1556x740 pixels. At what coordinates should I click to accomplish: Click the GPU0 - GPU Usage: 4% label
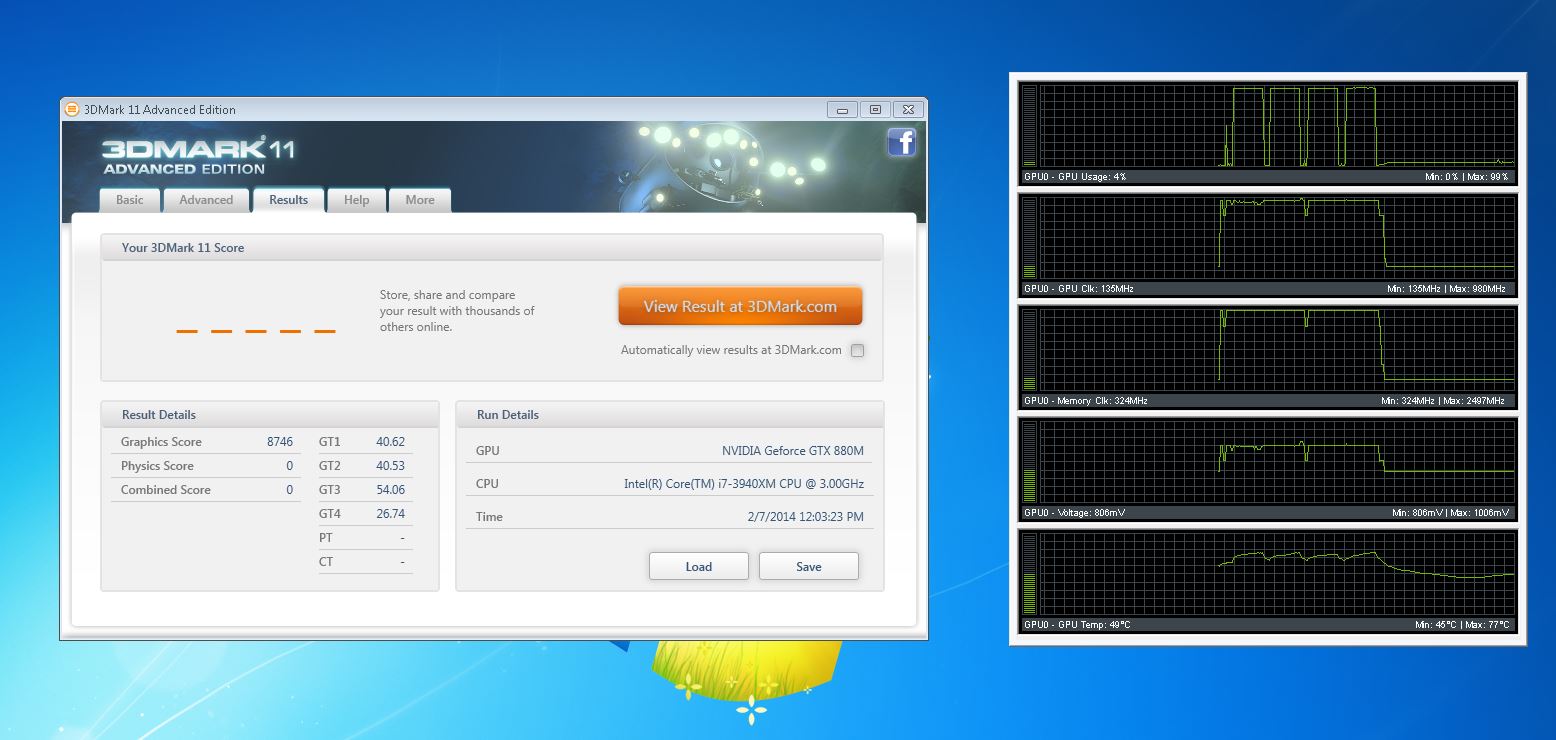pyautogui.click(x=1075, y=177)
